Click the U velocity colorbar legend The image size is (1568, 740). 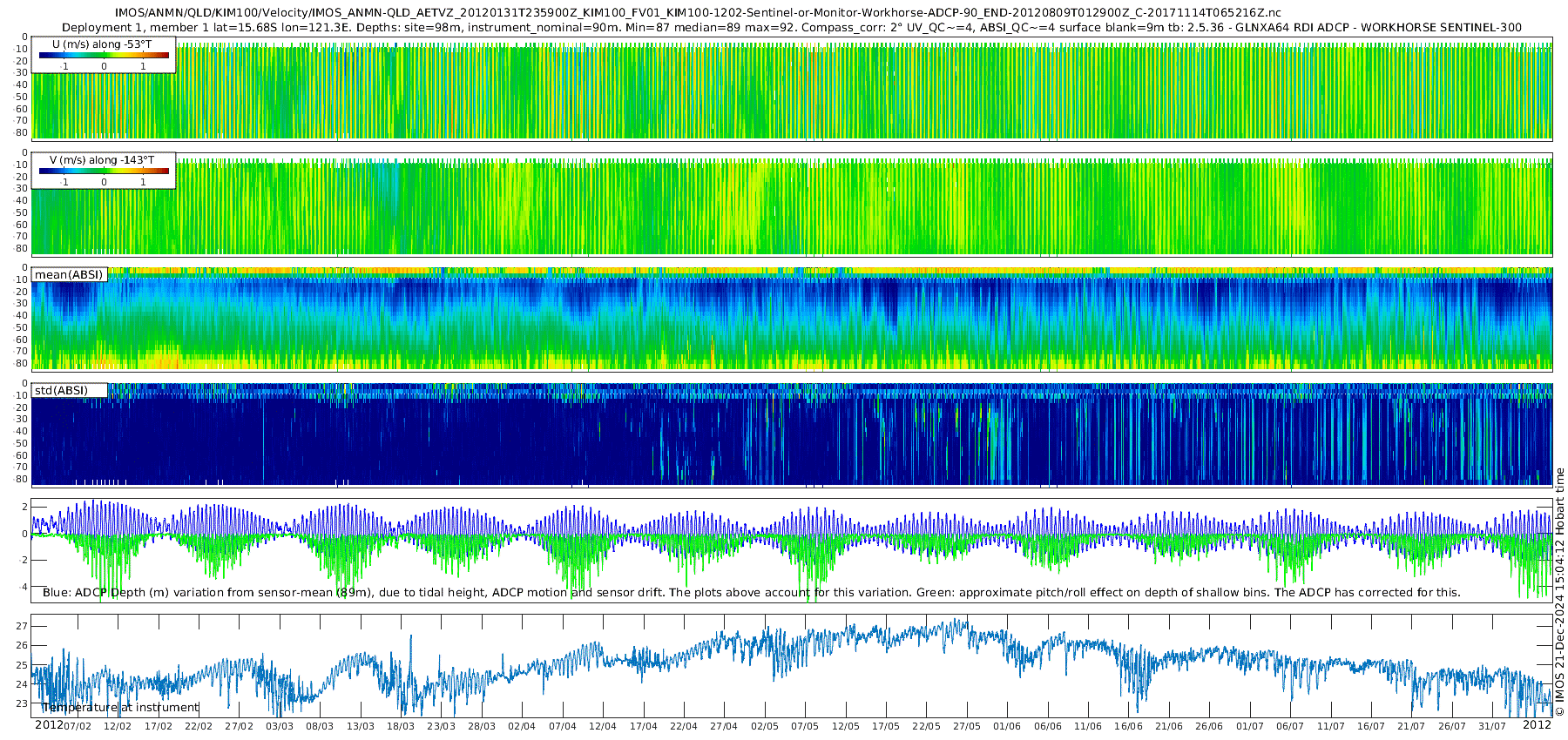point(104,55)
